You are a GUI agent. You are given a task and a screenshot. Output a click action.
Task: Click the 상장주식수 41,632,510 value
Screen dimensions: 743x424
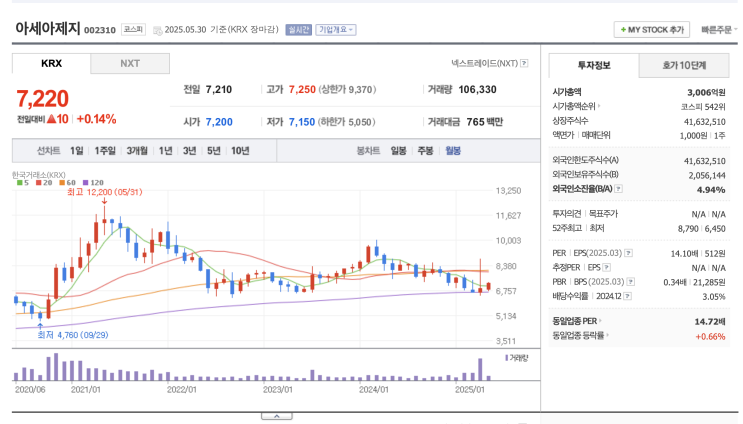[x=705, y=122]
